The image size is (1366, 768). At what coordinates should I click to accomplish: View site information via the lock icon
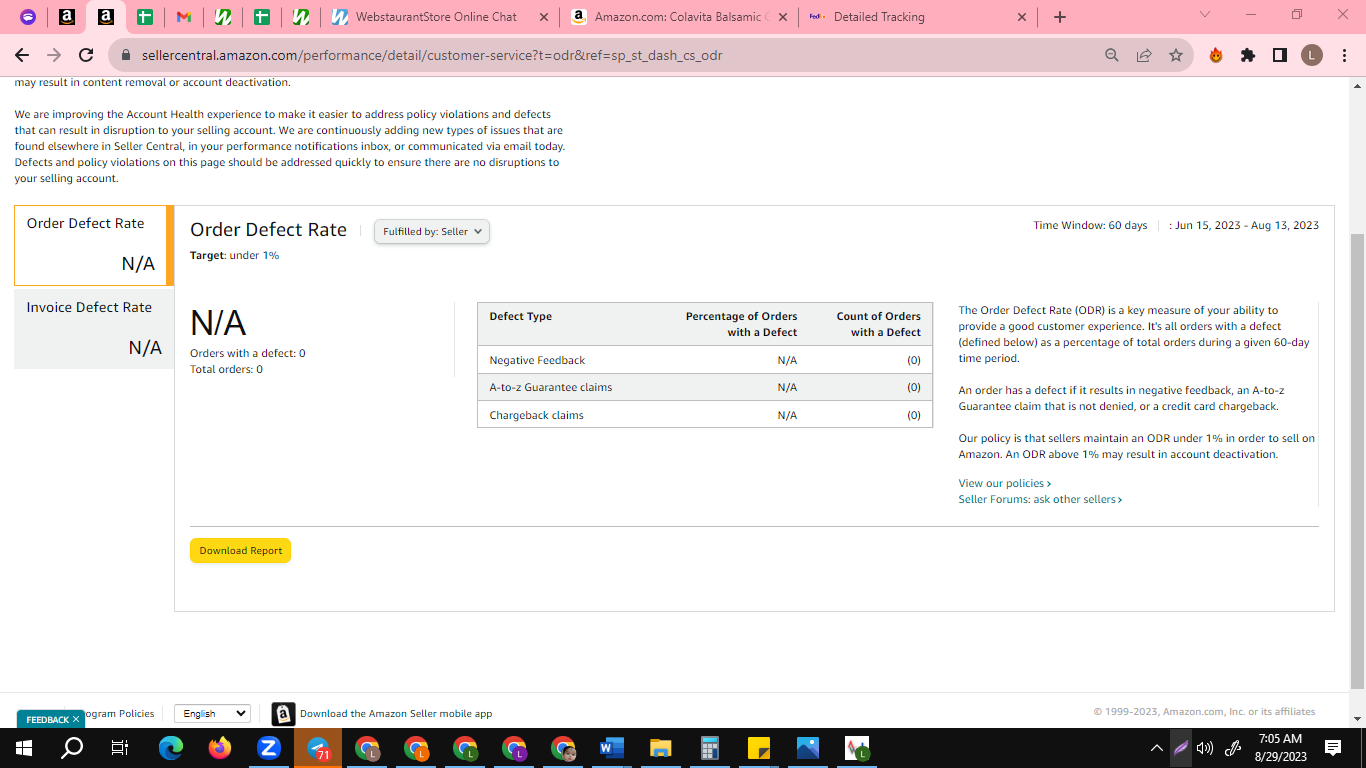[x=126, y=56]
